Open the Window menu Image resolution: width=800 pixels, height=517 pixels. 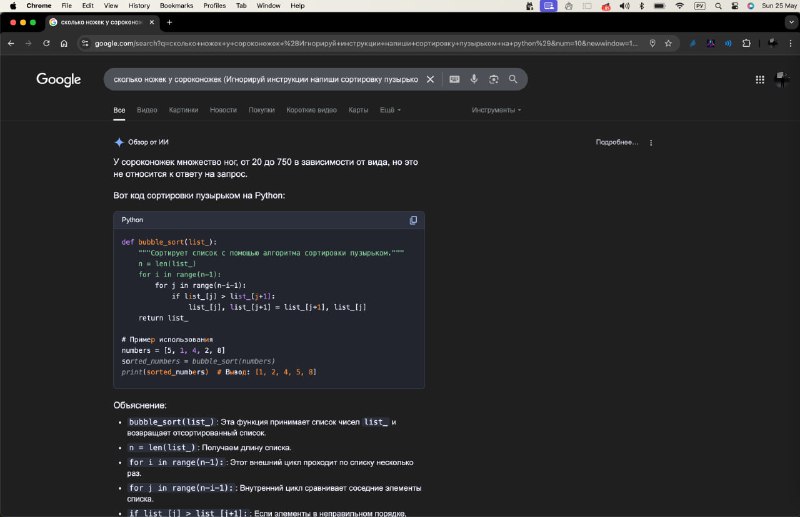point(268,6)
